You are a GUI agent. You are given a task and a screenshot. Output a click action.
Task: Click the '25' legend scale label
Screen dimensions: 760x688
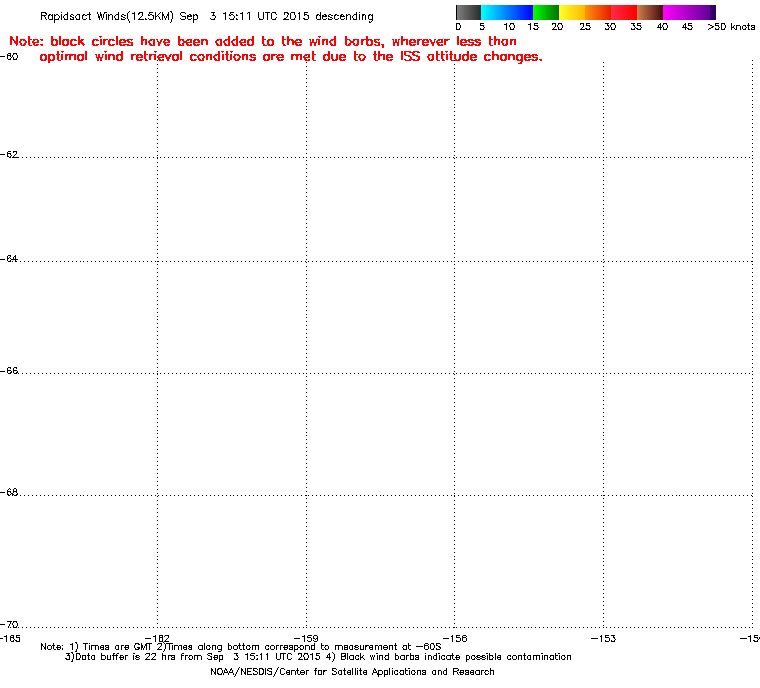point(585,27)
